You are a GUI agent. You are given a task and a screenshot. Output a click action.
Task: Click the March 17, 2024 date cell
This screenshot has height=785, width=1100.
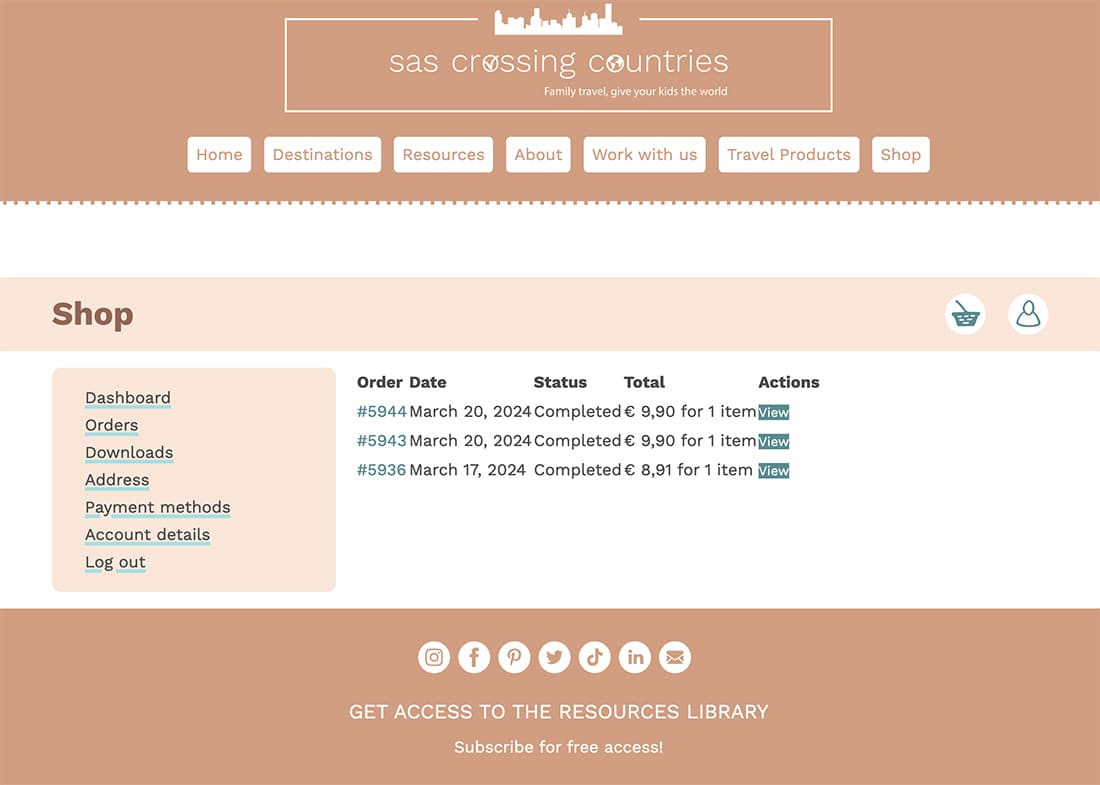(x=467, y=470)
